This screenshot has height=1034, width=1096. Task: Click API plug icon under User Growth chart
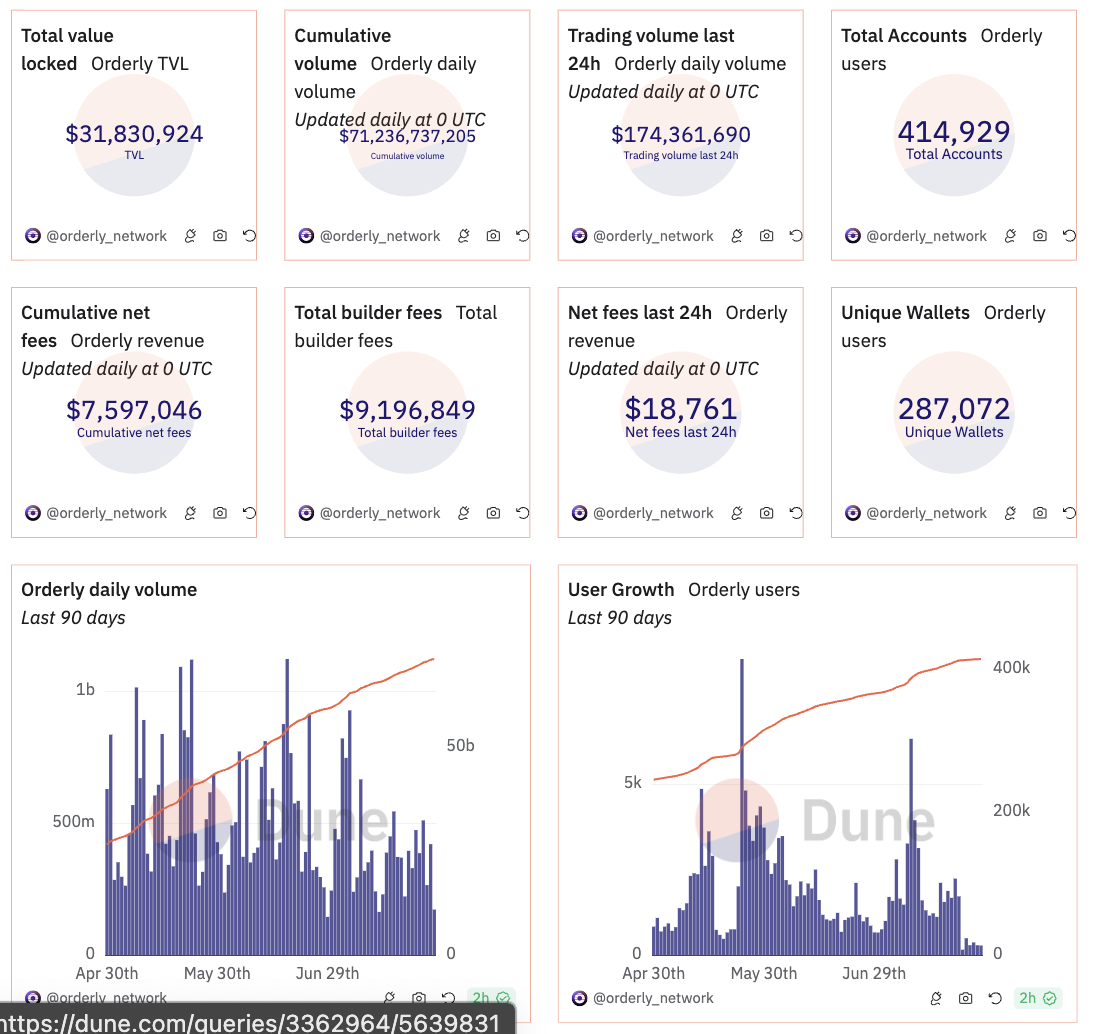click(x=936, y=998)
